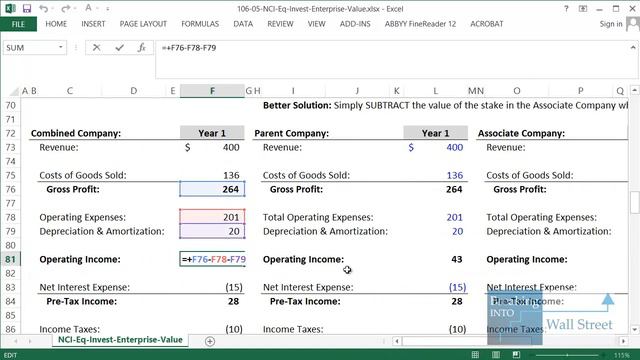Click the zoom slider handle

coord(567,356)
